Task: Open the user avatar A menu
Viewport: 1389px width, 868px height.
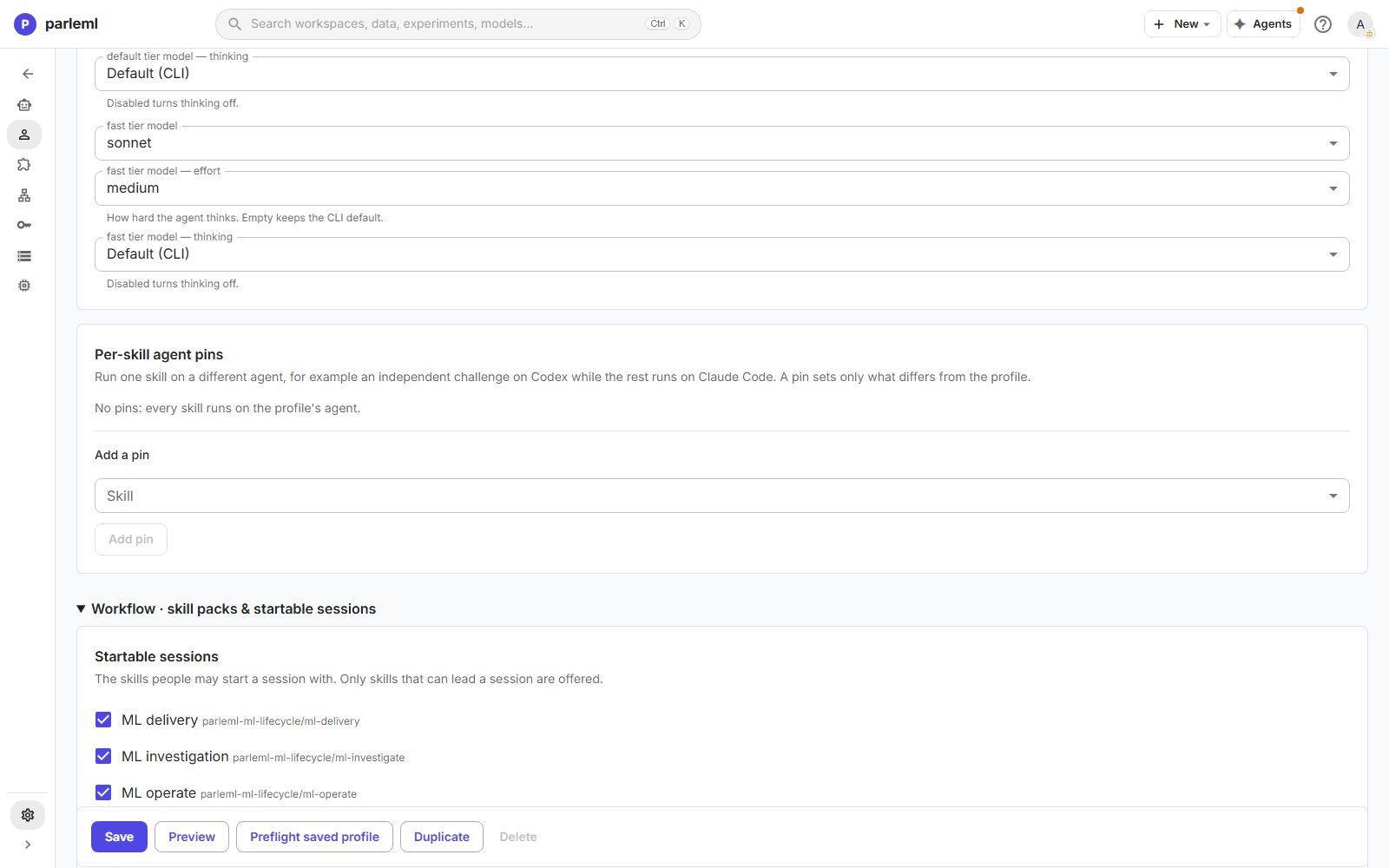Action: tap(1360, 24)
